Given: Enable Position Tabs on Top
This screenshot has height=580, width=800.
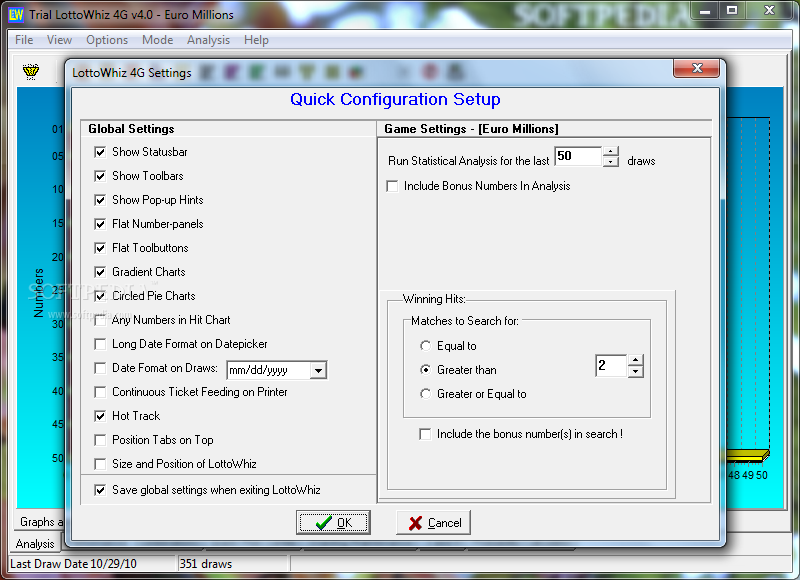Looking at the screenshot, I should tap(100, 440).
